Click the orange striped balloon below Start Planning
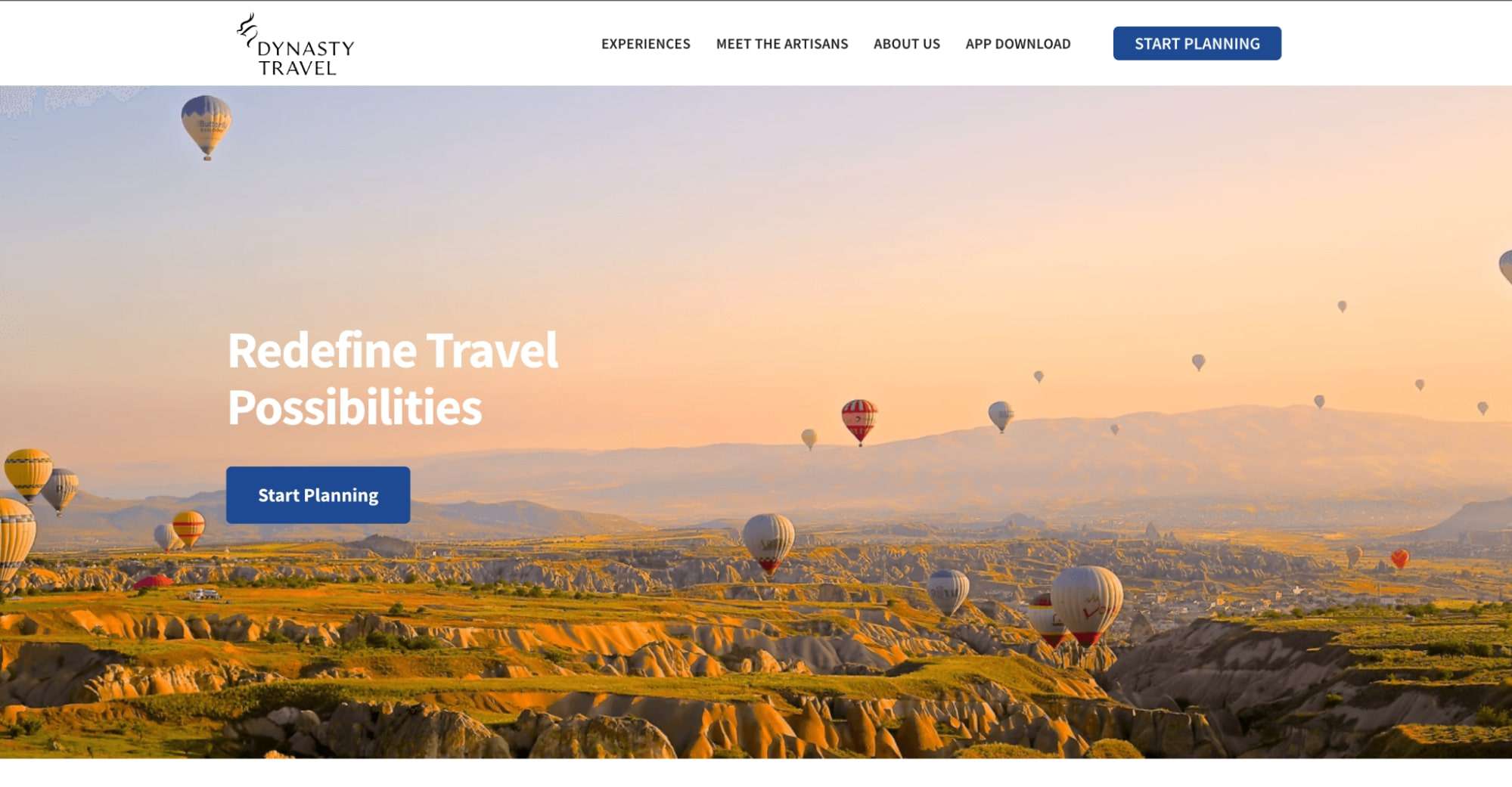The height and width of the screenshot is (787, 1512). pyautogui.click(x=188, y=528)
